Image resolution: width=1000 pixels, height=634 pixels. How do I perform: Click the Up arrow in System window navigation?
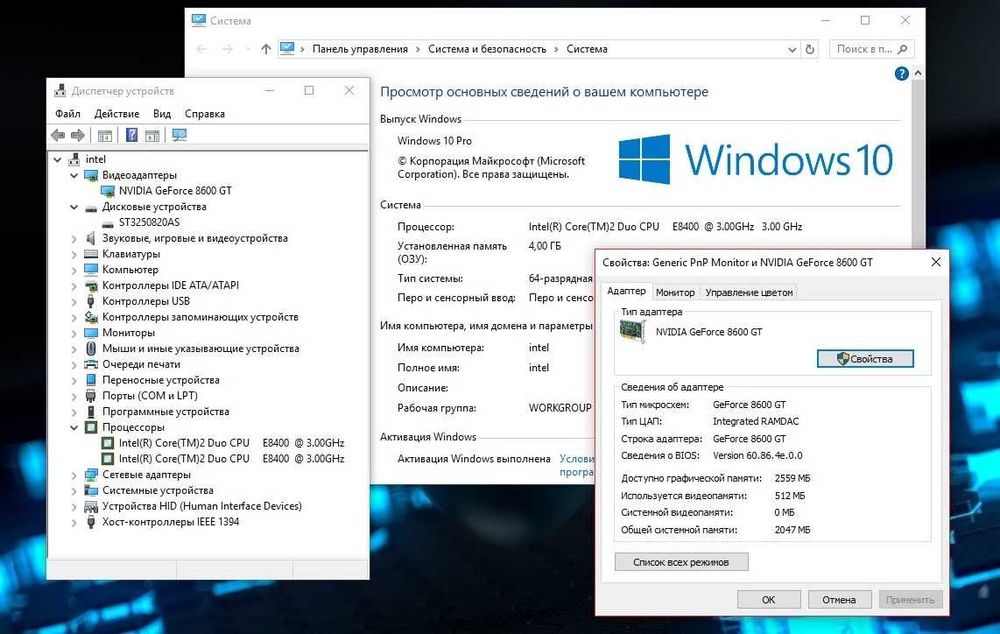[x=266, y=49]
